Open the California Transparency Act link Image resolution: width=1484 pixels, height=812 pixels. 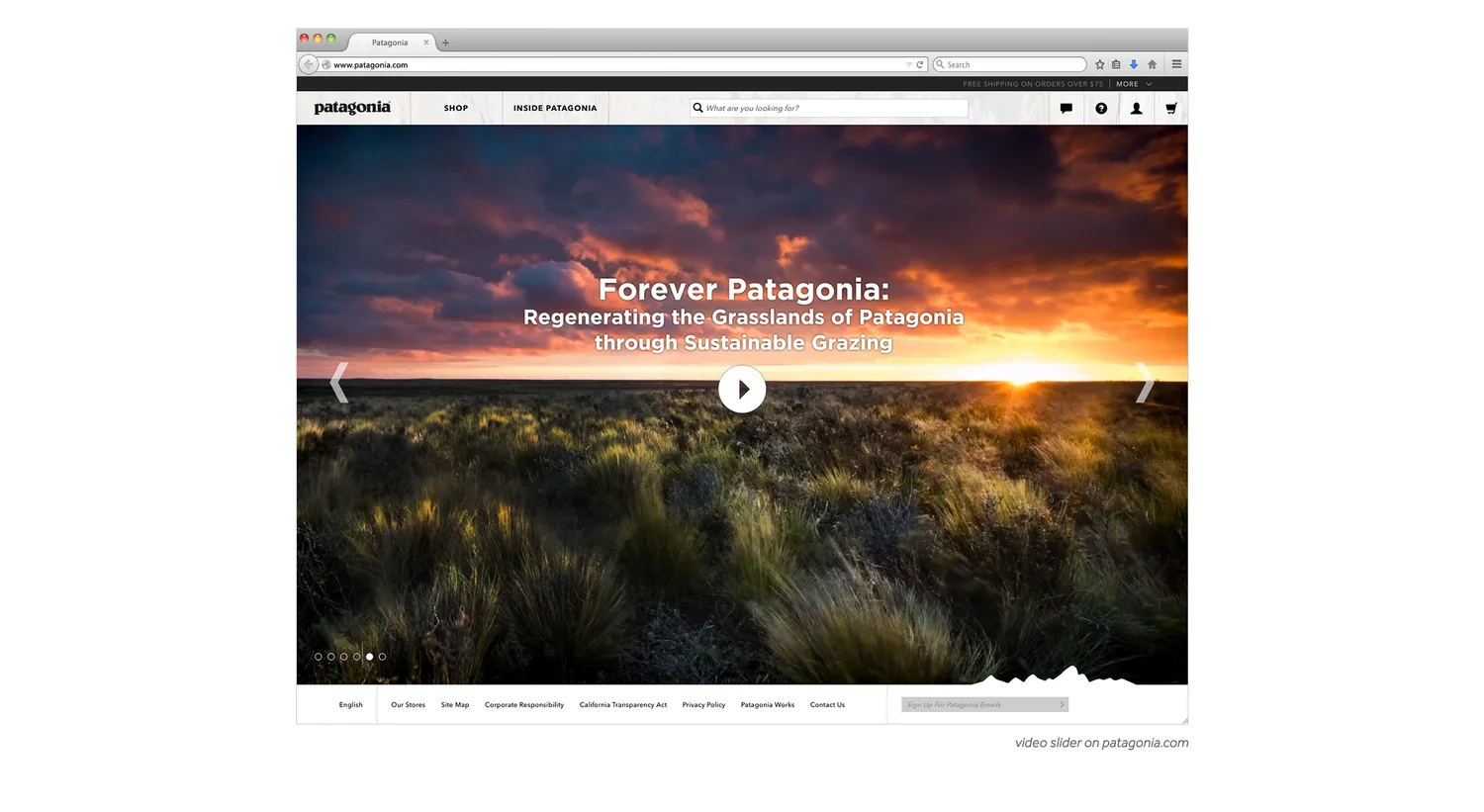(x=623, y=705)
